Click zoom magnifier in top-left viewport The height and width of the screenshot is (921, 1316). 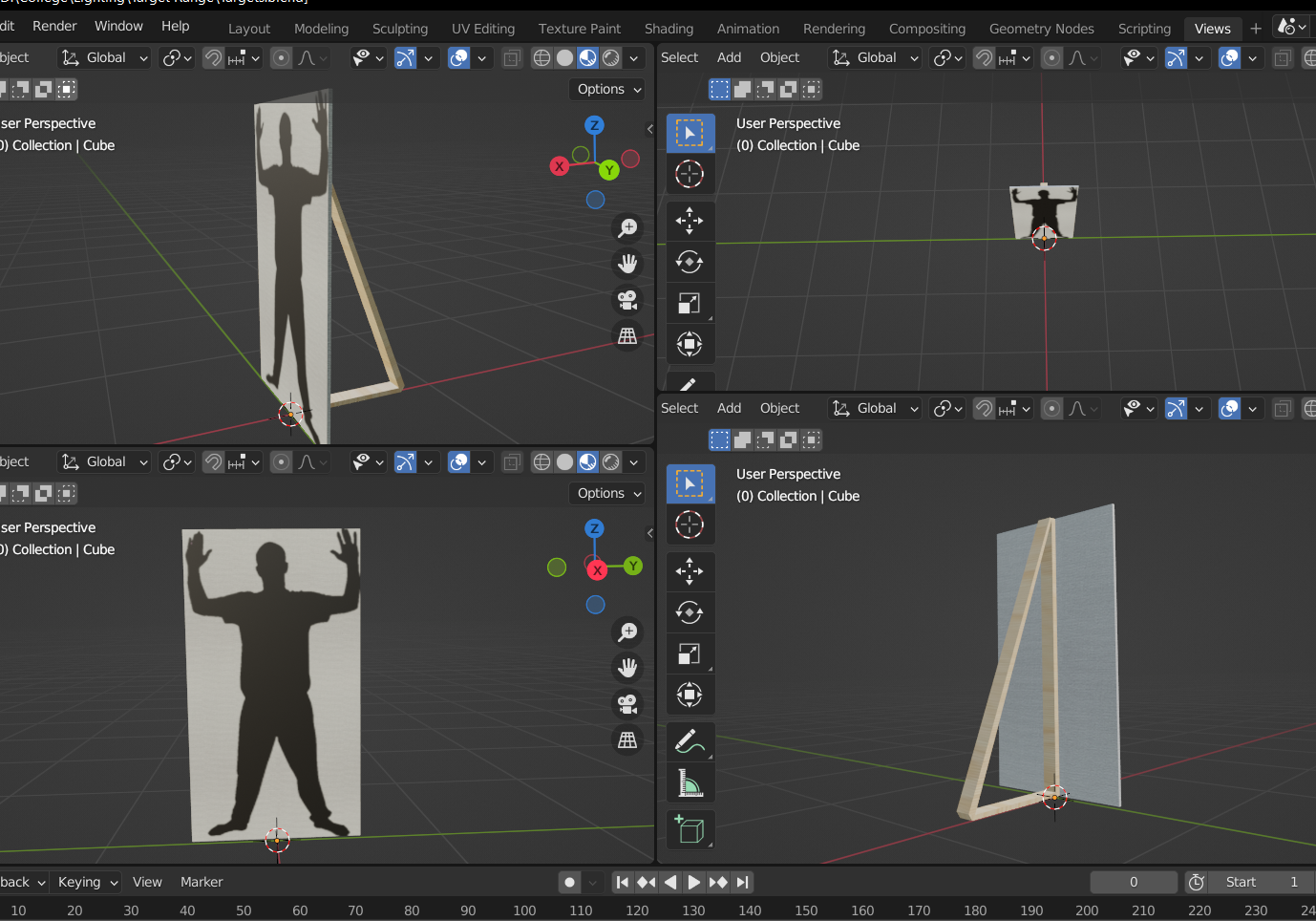(x=627, y=227)
